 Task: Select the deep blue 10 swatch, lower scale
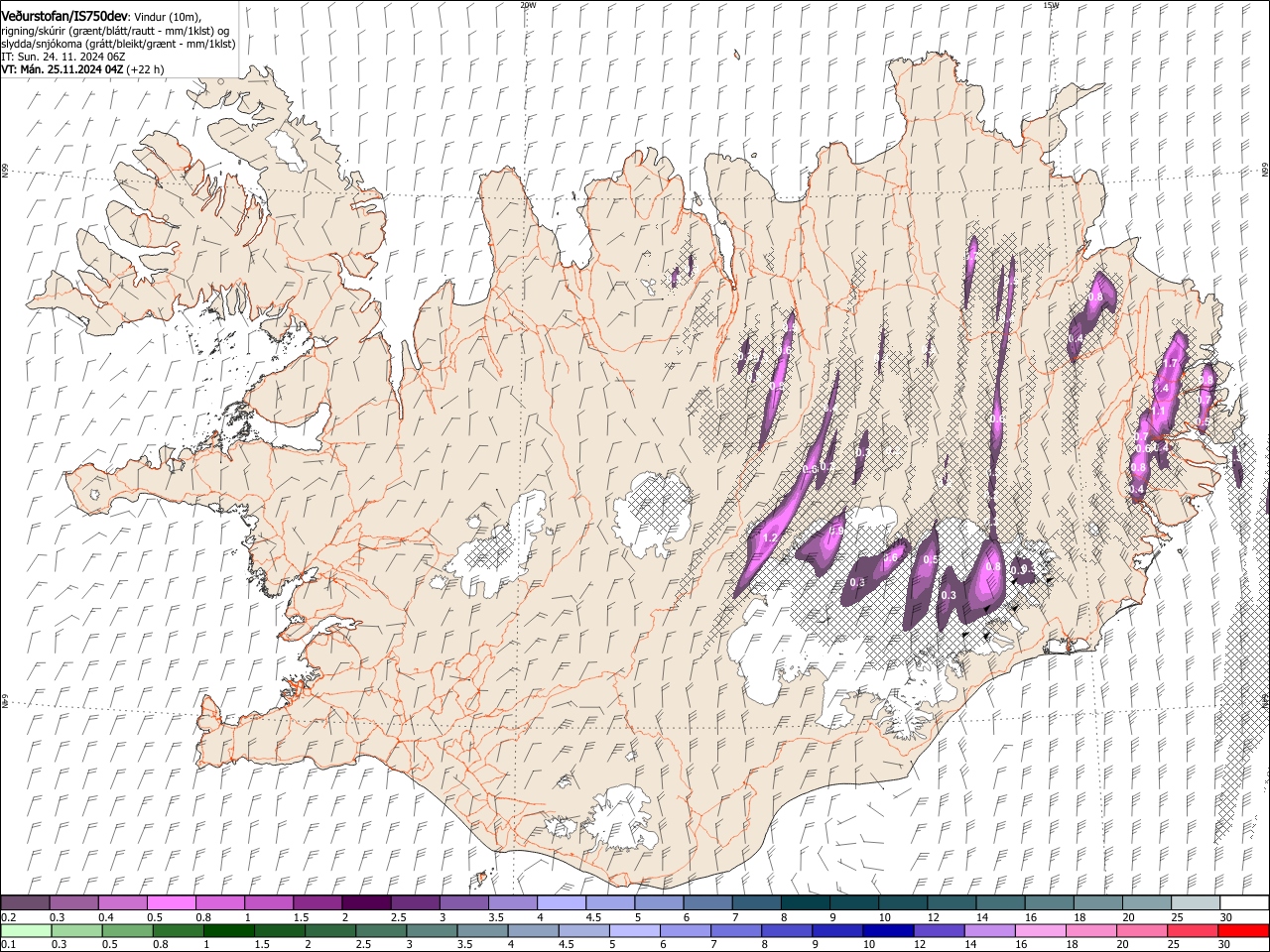click(x=889, y=930)
